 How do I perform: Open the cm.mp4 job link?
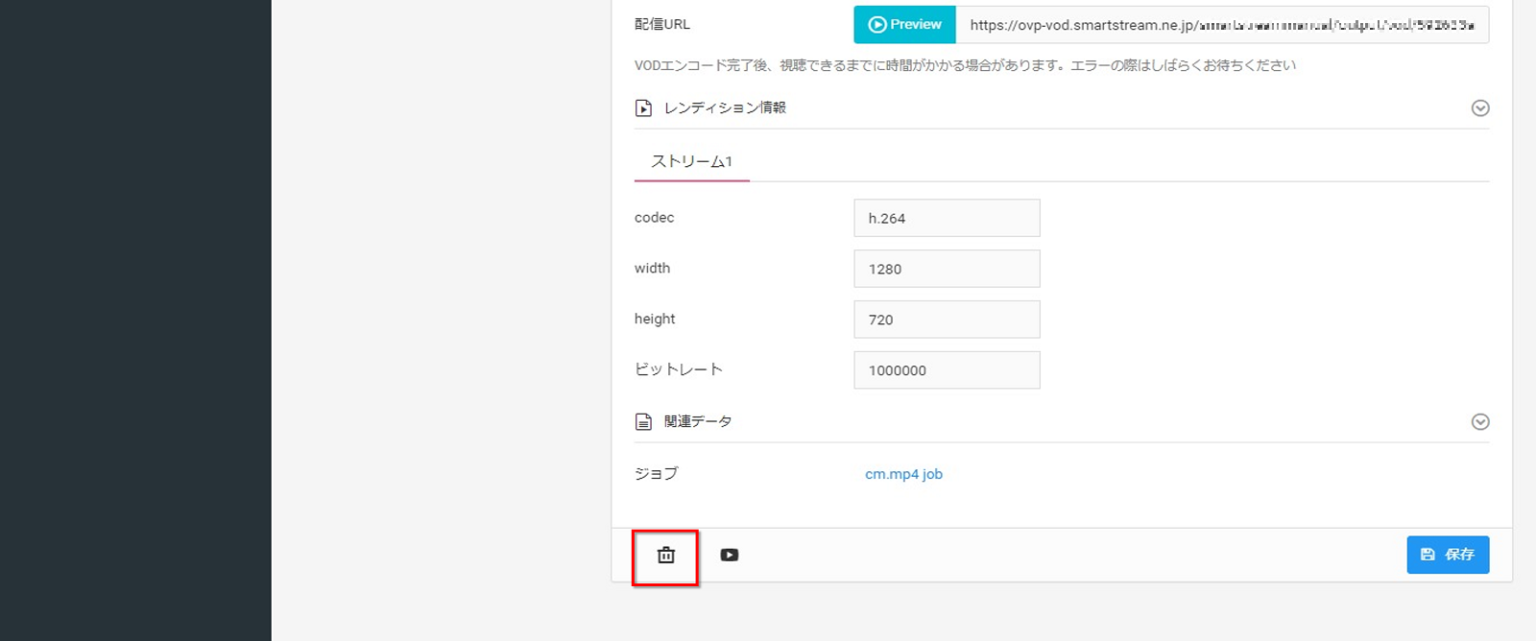pyautogui.click(x=903, y=474)
